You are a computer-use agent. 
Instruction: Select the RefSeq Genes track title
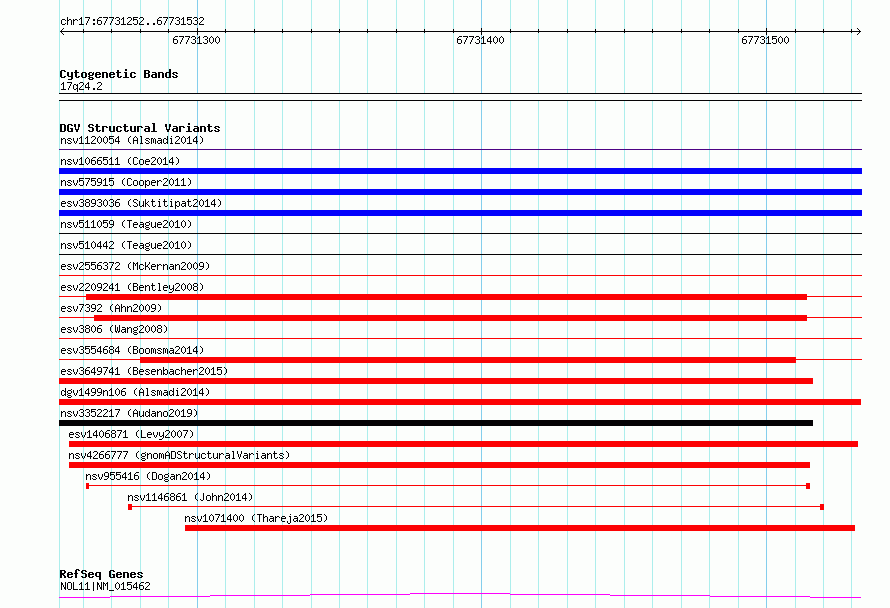click(x=101, y=574)
